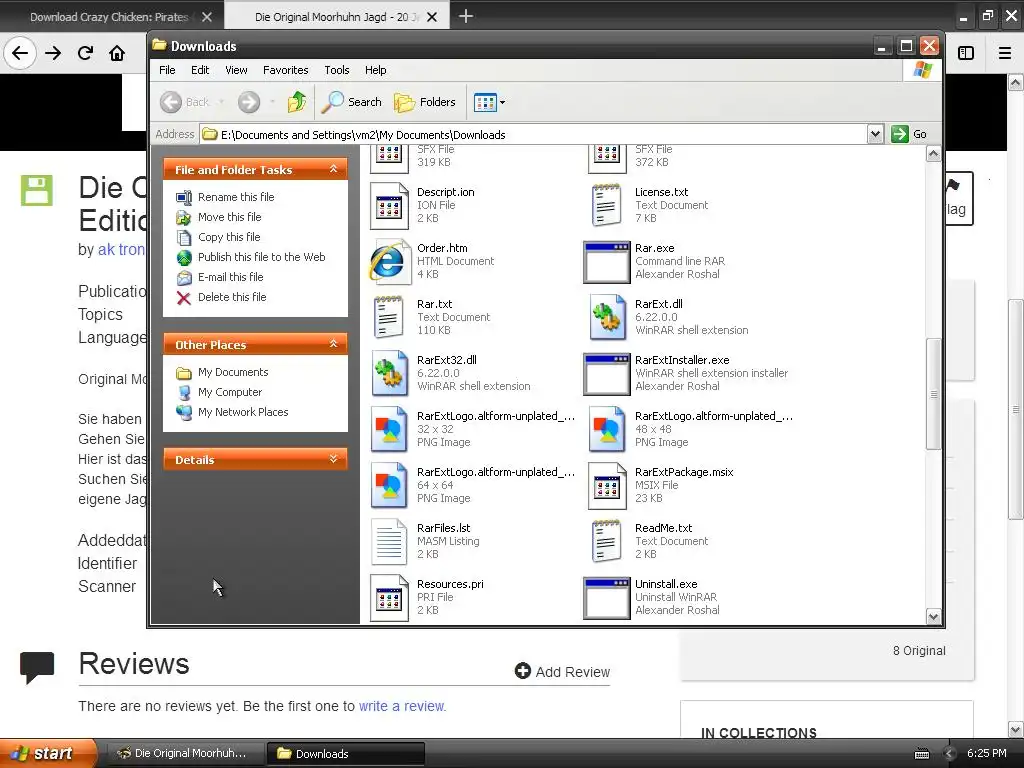Select the Rar.exe file icon
This screenshot has width=1024, height=768.
[x=607, y=263]
